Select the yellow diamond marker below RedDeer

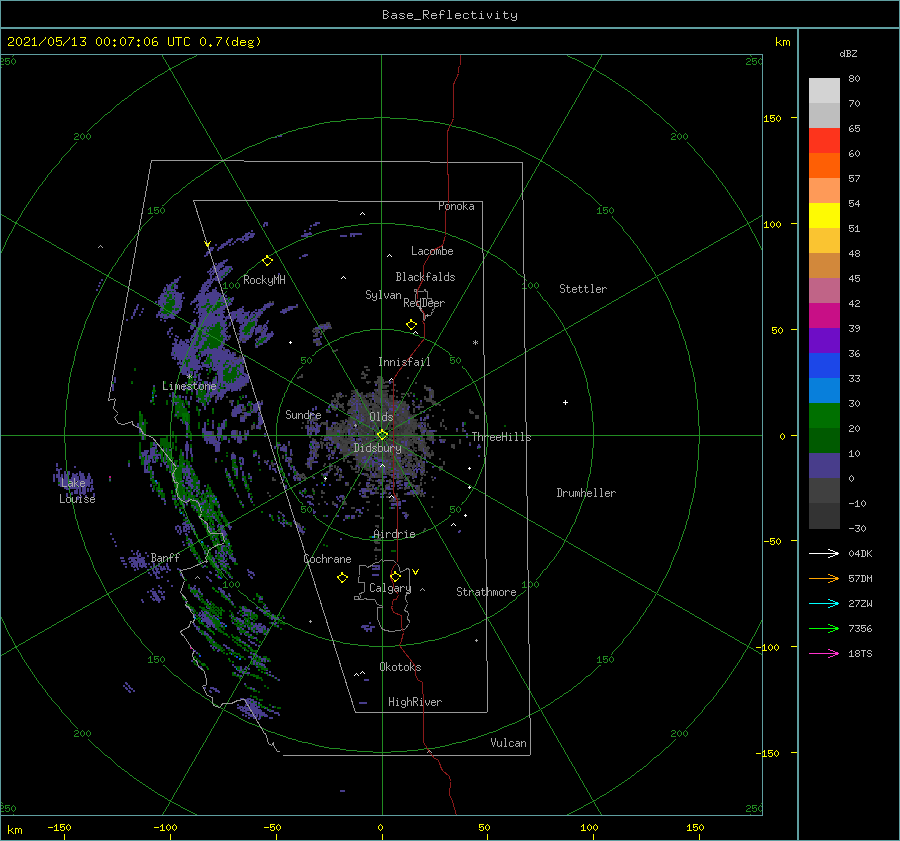tap(412, 324)
